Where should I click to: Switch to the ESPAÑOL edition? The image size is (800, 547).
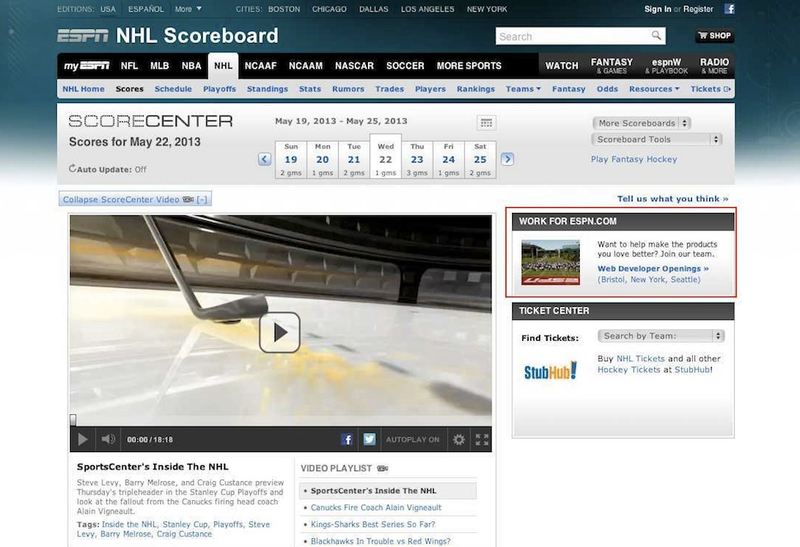146,9
